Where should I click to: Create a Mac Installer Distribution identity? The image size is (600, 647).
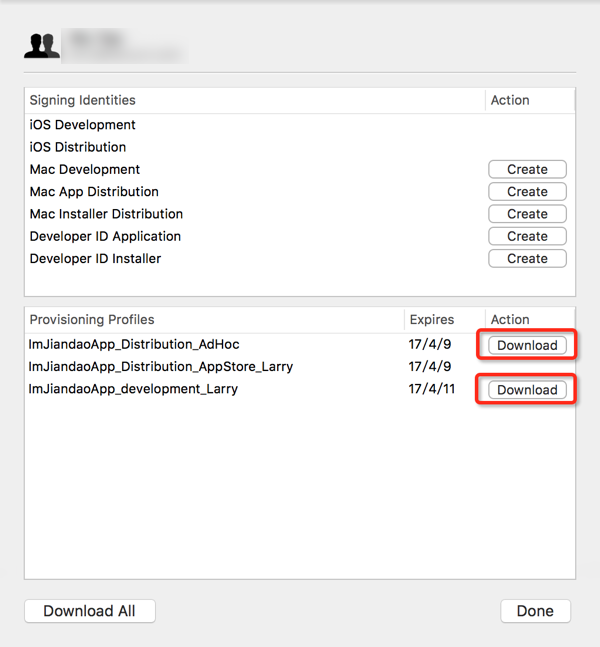pyautogui.click(x=527, y=214)
